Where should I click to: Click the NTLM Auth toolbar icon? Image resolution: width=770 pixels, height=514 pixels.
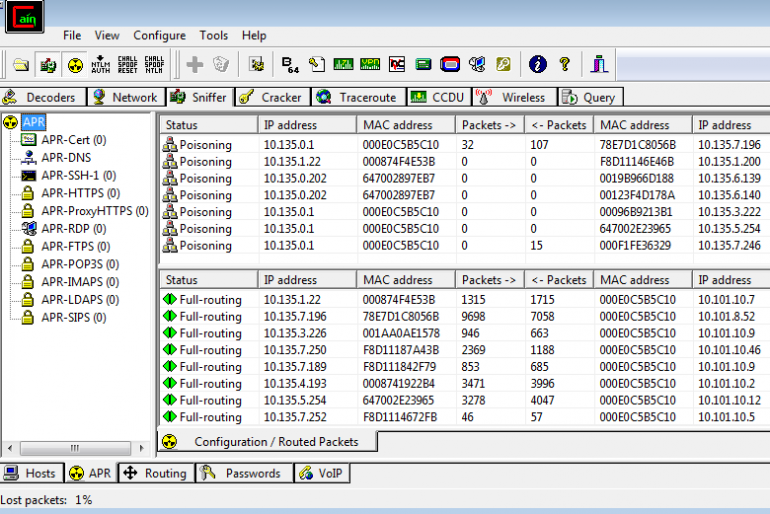click(101, 64)
